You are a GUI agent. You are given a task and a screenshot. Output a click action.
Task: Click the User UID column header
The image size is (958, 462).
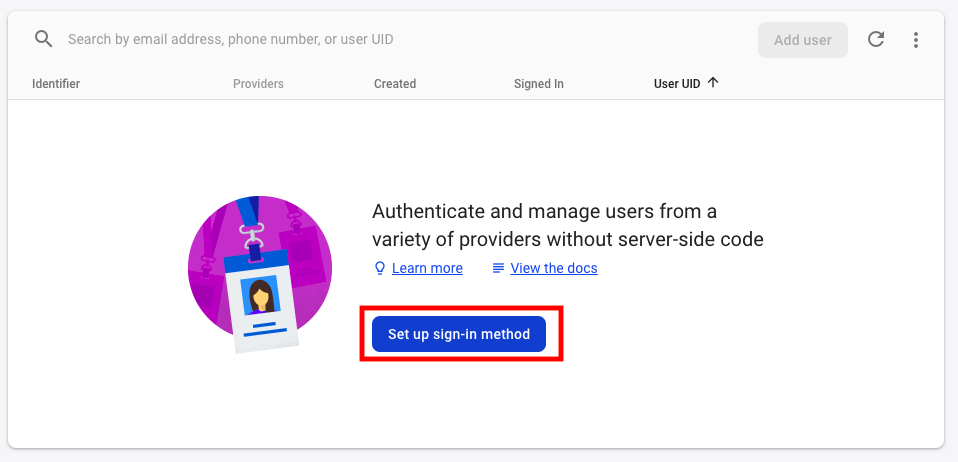click(677, 84)
